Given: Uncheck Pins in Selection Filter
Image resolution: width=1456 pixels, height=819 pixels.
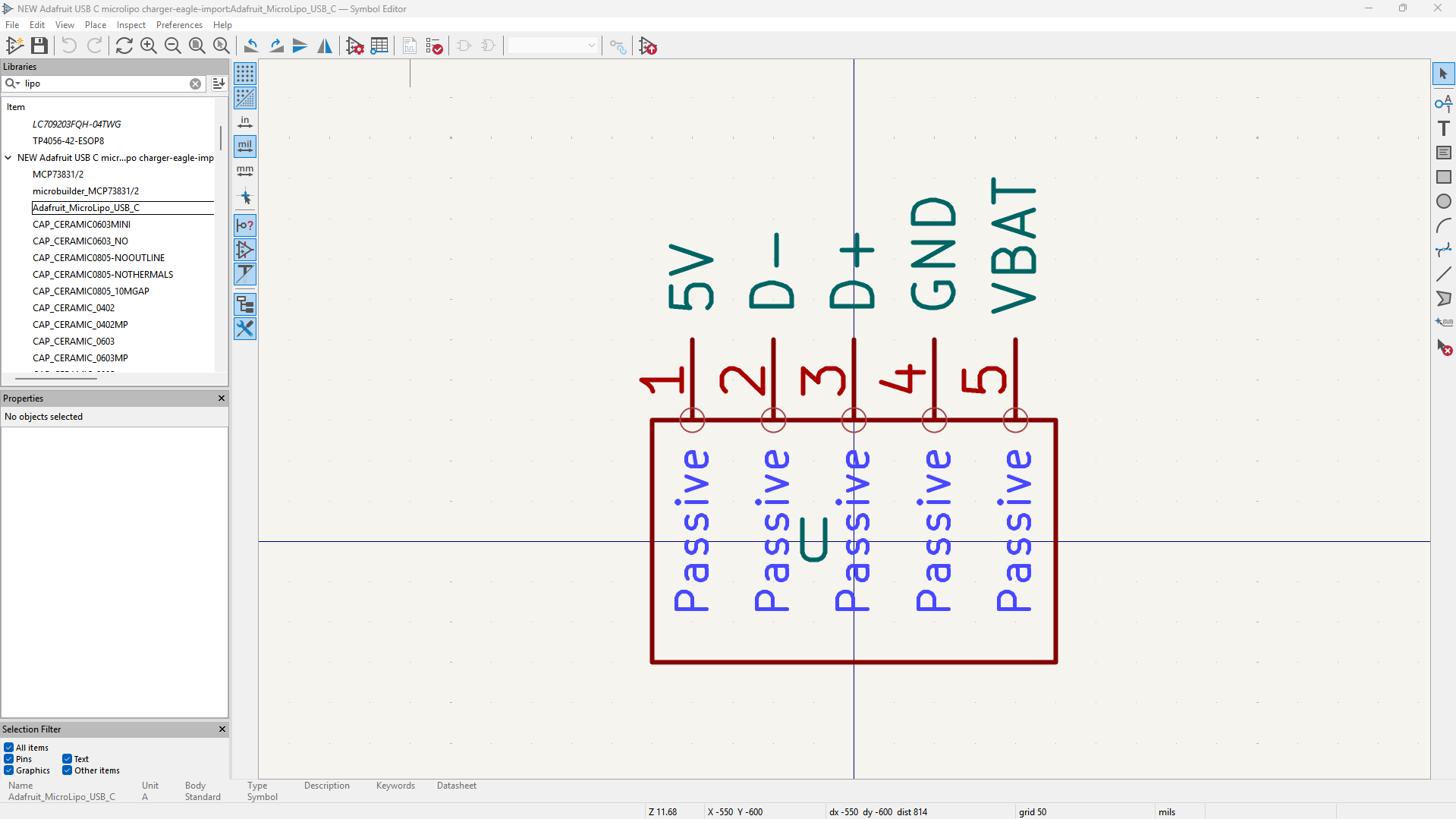Looking at the screenshot, I should (x=8, y=759).
